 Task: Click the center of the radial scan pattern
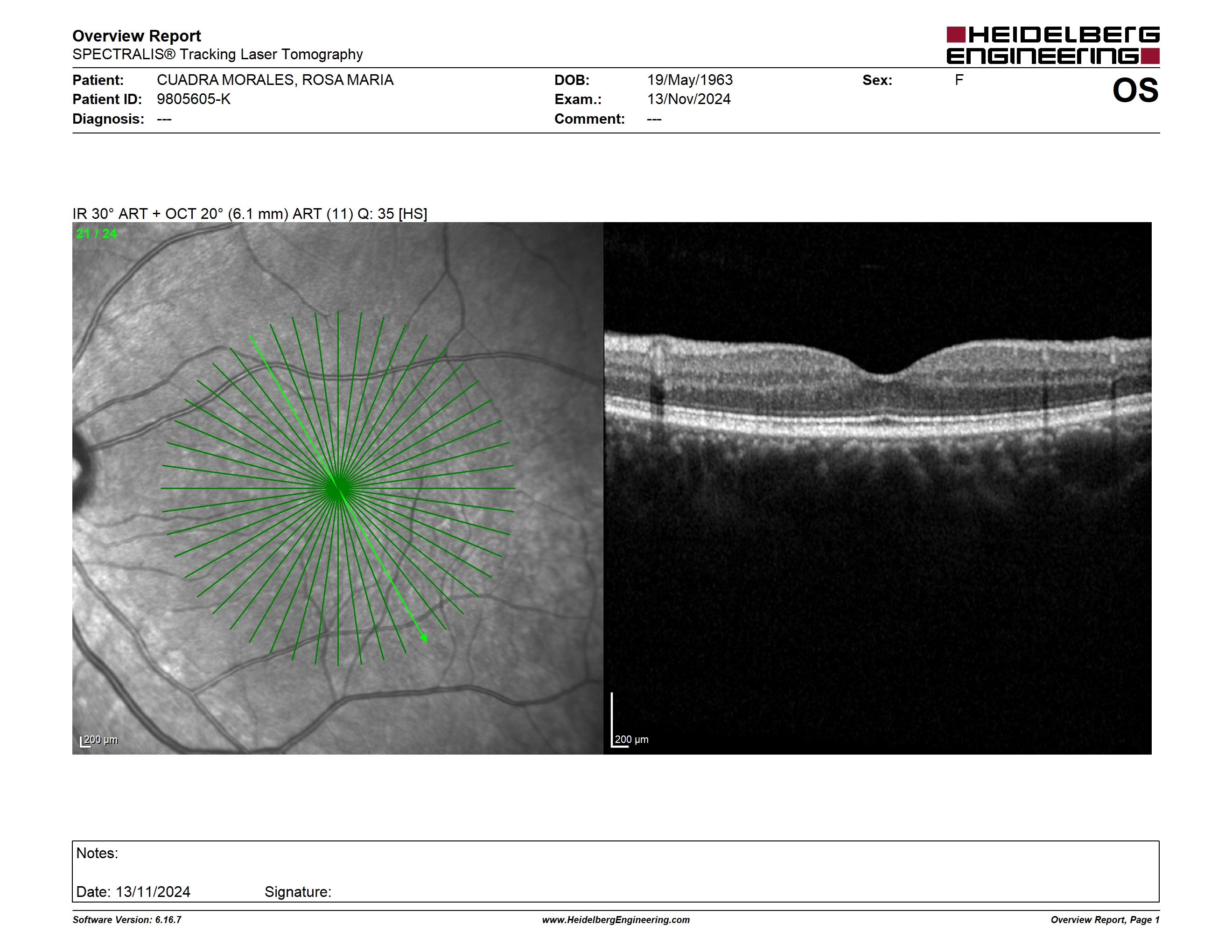tap(338, 489)
